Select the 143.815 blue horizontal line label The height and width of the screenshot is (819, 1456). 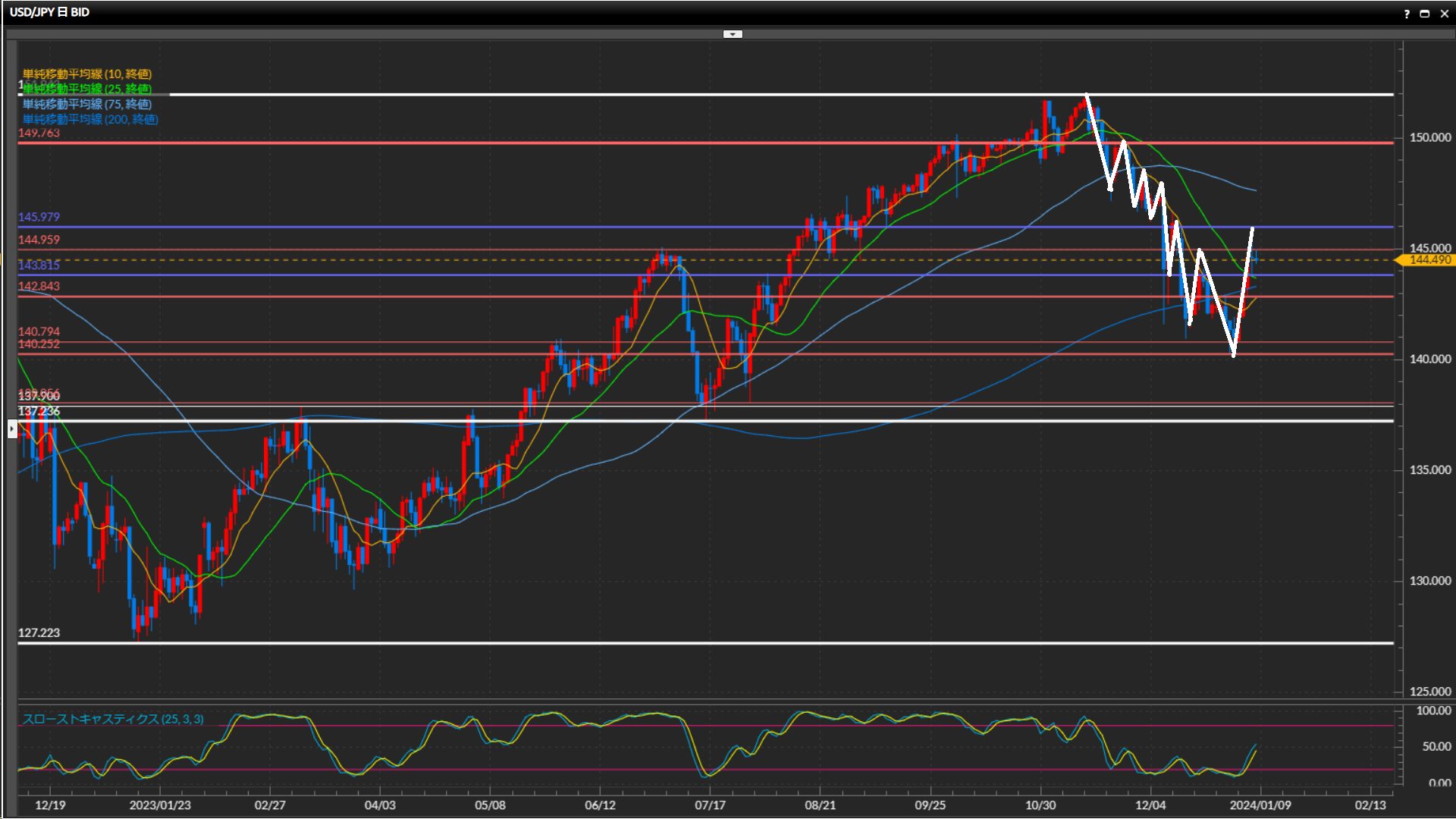[x=39, y=265]
